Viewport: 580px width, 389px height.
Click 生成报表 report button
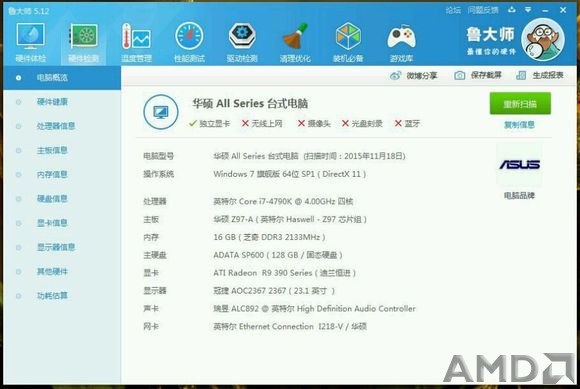(539, 75)
